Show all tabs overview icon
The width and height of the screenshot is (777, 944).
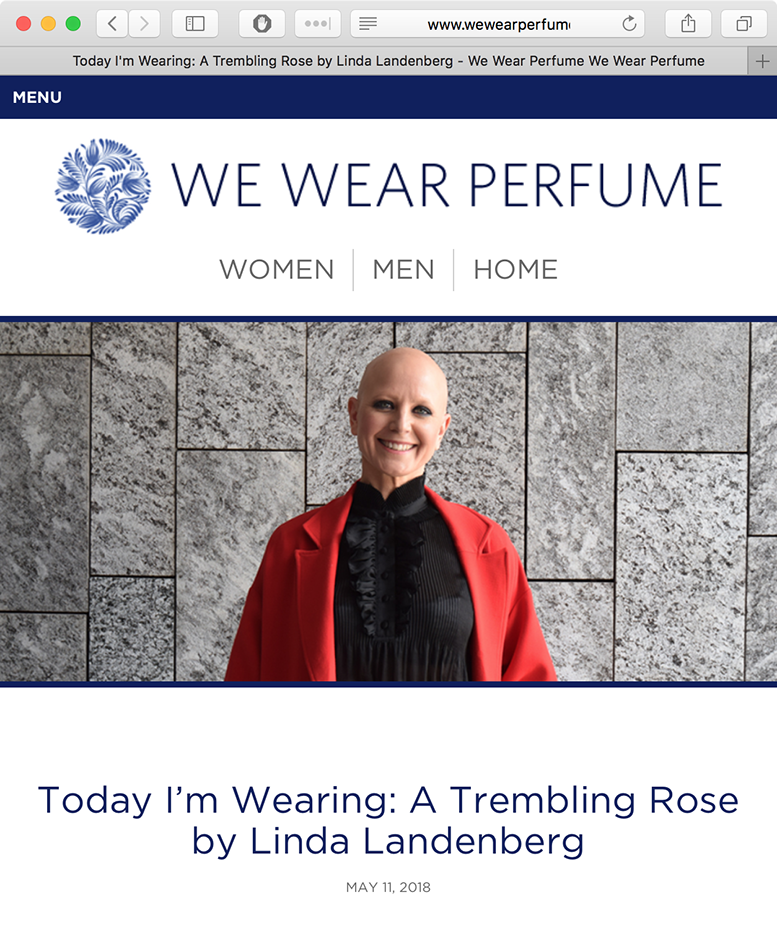(744, 24)
